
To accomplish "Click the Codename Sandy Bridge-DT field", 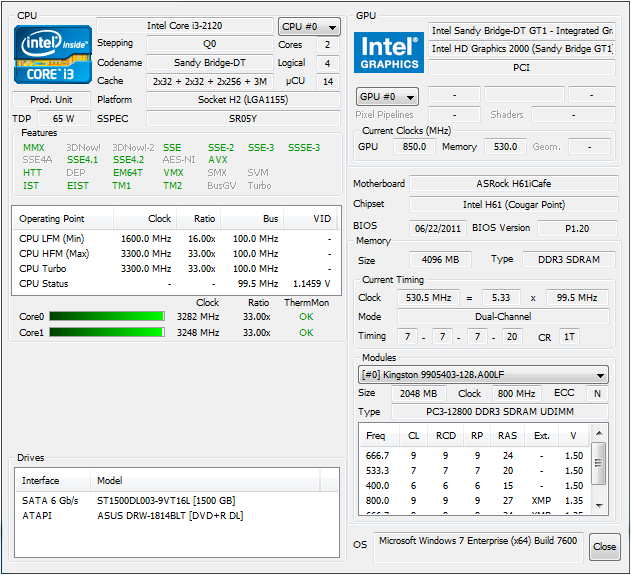I will pyautogui.click(x=210, y=63).
